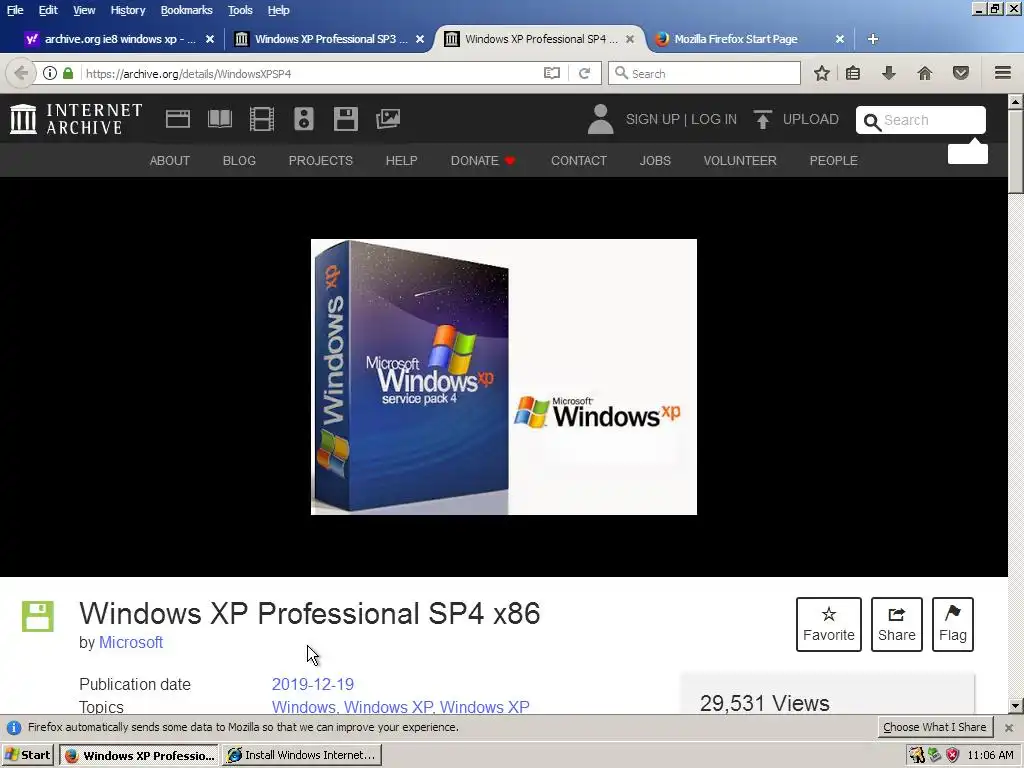
Task: Click the address bar URL field
Action: point(313,73)
